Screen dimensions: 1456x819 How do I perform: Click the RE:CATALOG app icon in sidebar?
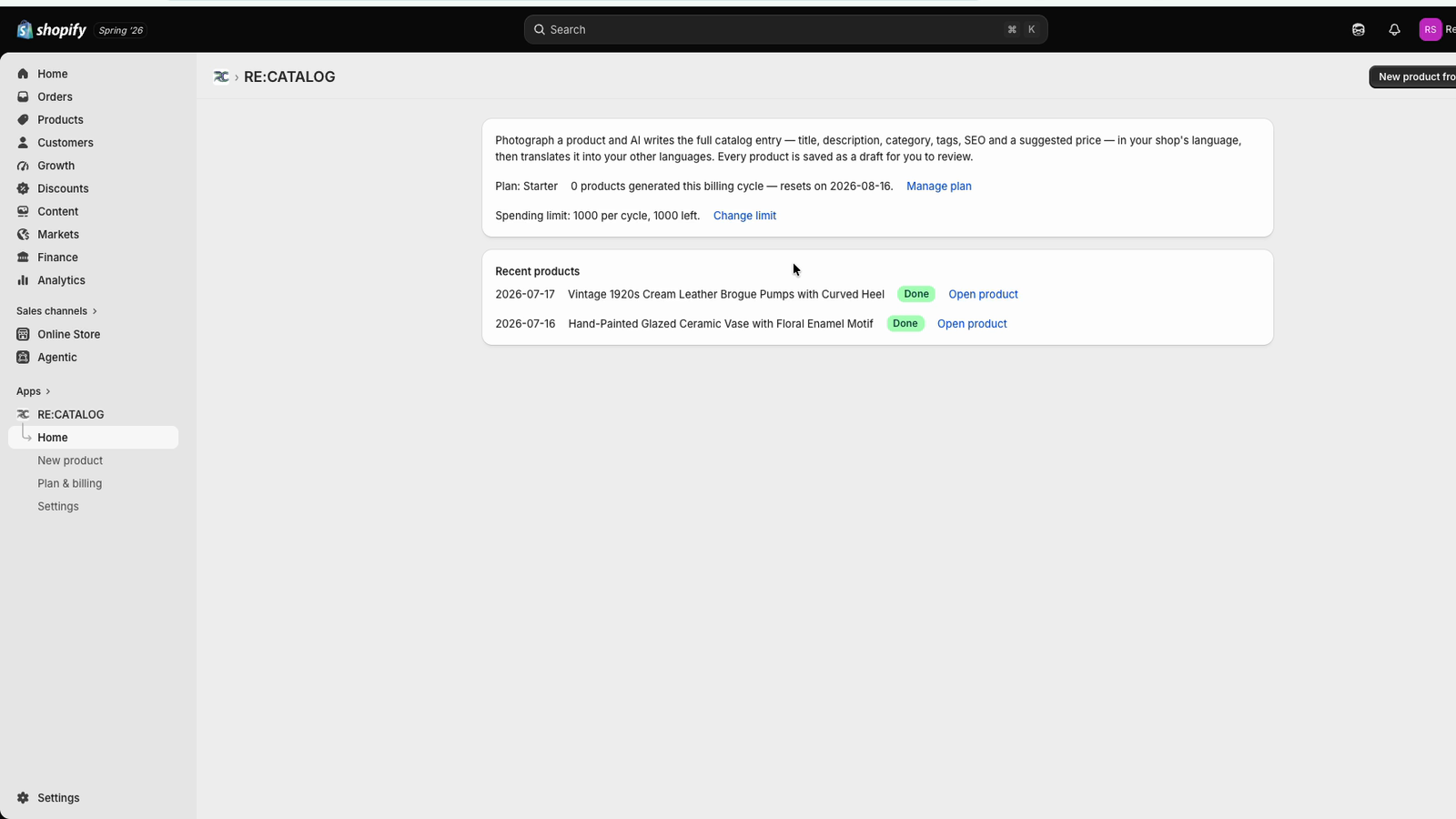23,414
